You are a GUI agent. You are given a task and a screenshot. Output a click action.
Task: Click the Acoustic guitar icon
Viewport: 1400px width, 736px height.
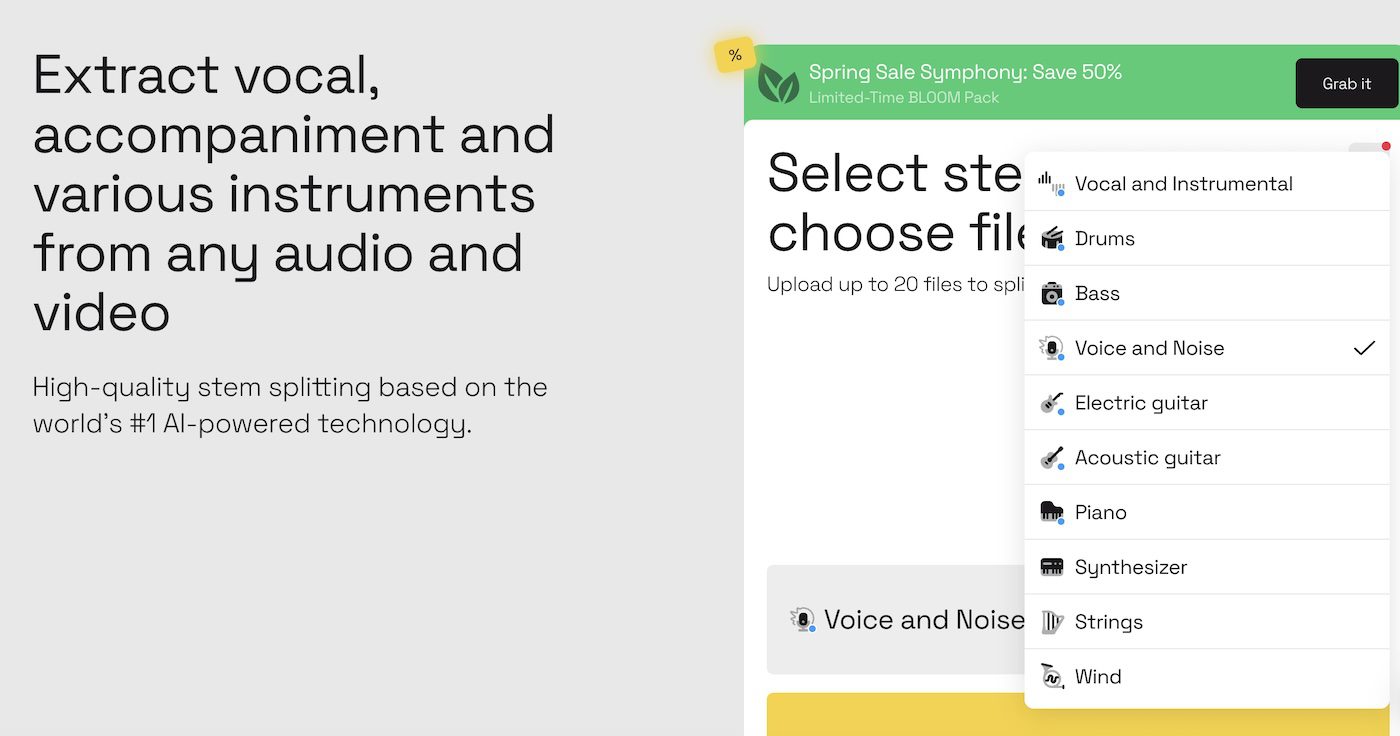click(x=1050, y=457)
